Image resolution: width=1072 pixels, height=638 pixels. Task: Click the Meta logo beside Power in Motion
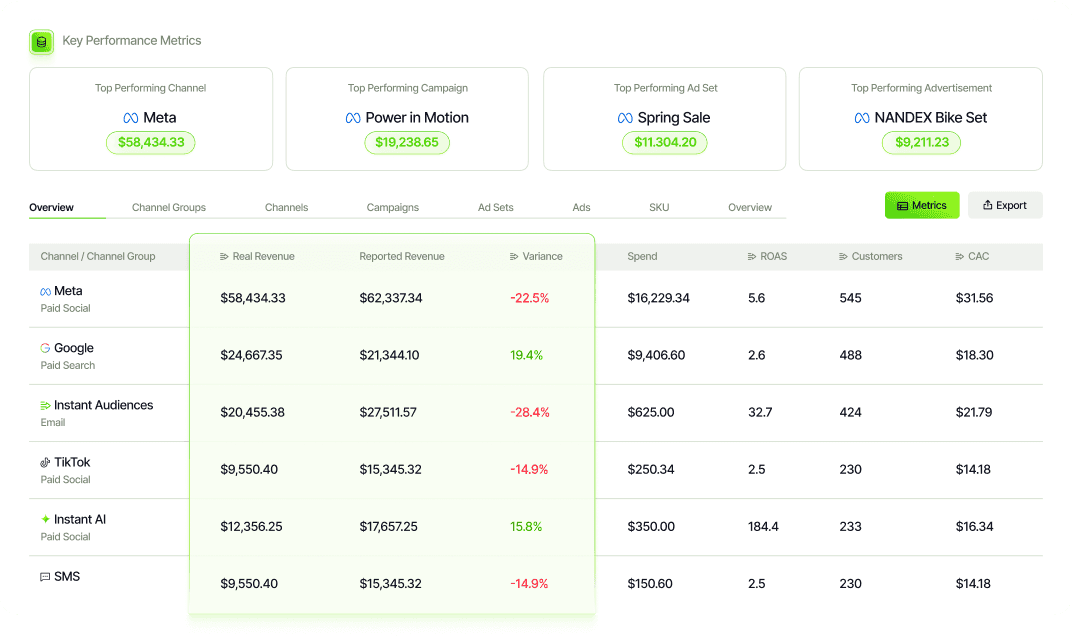tap(353, 118)
